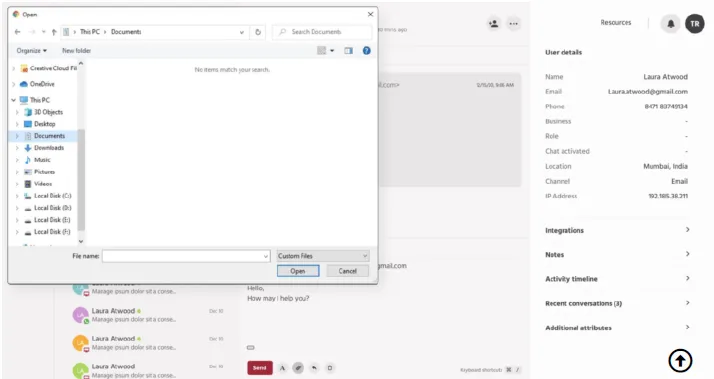714x379 pixels.
Task: Toggle the preview pane icon
Action: pos(348,51)
